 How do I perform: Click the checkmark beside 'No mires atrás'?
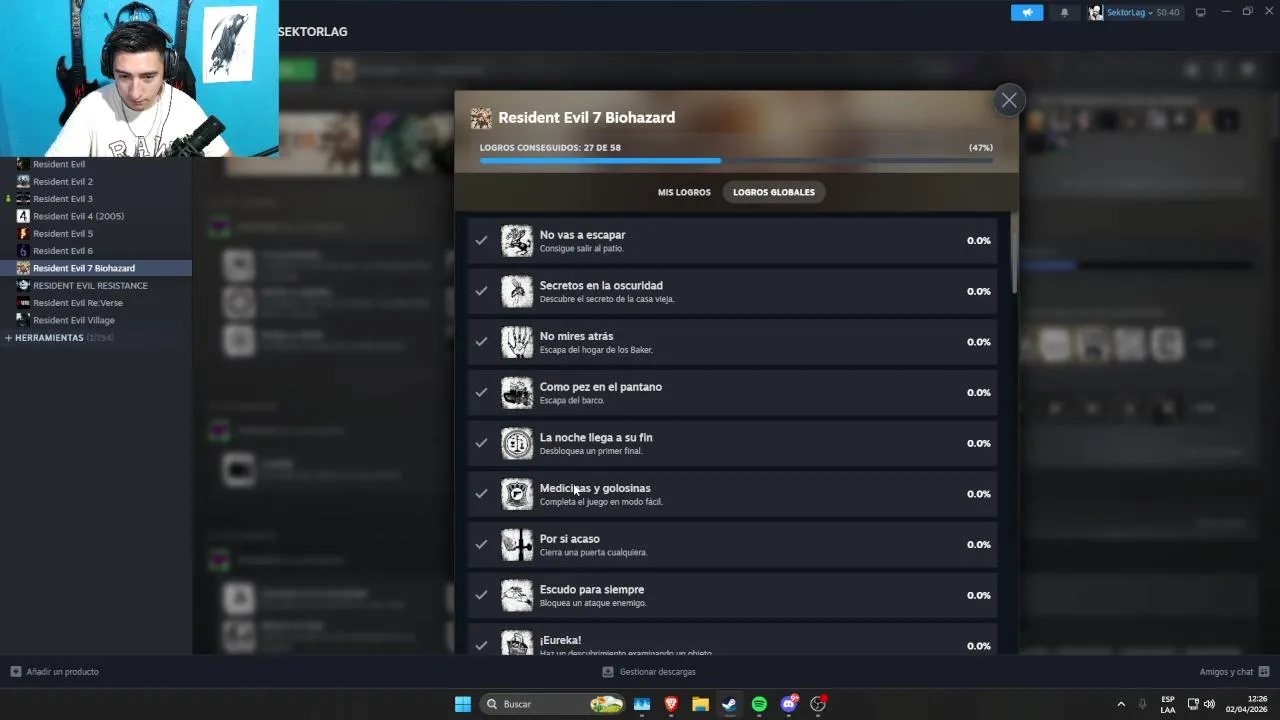(481, 342)
